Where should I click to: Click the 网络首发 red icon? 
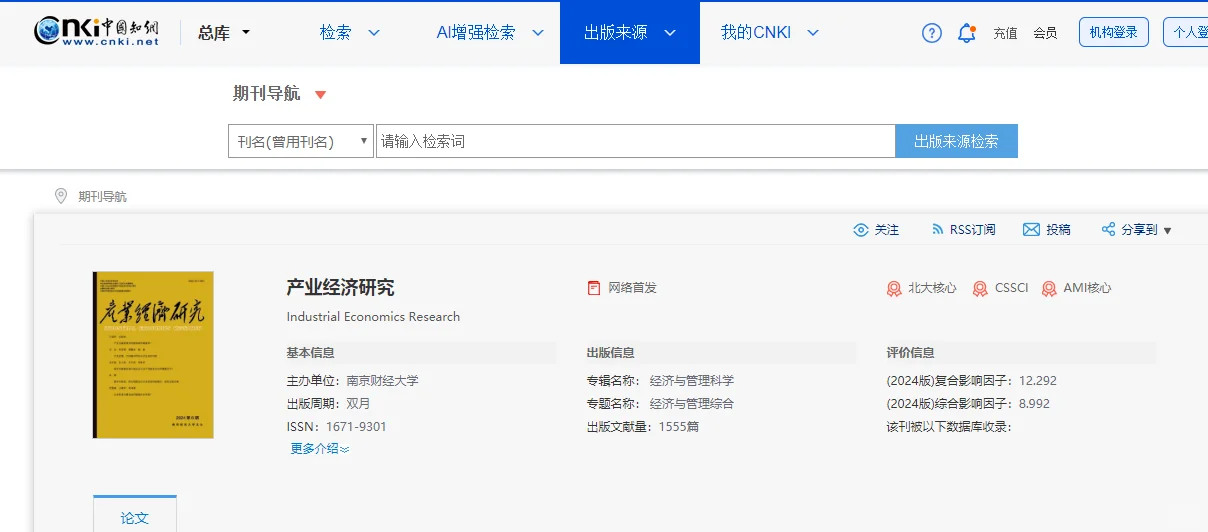tap(594, 288)
